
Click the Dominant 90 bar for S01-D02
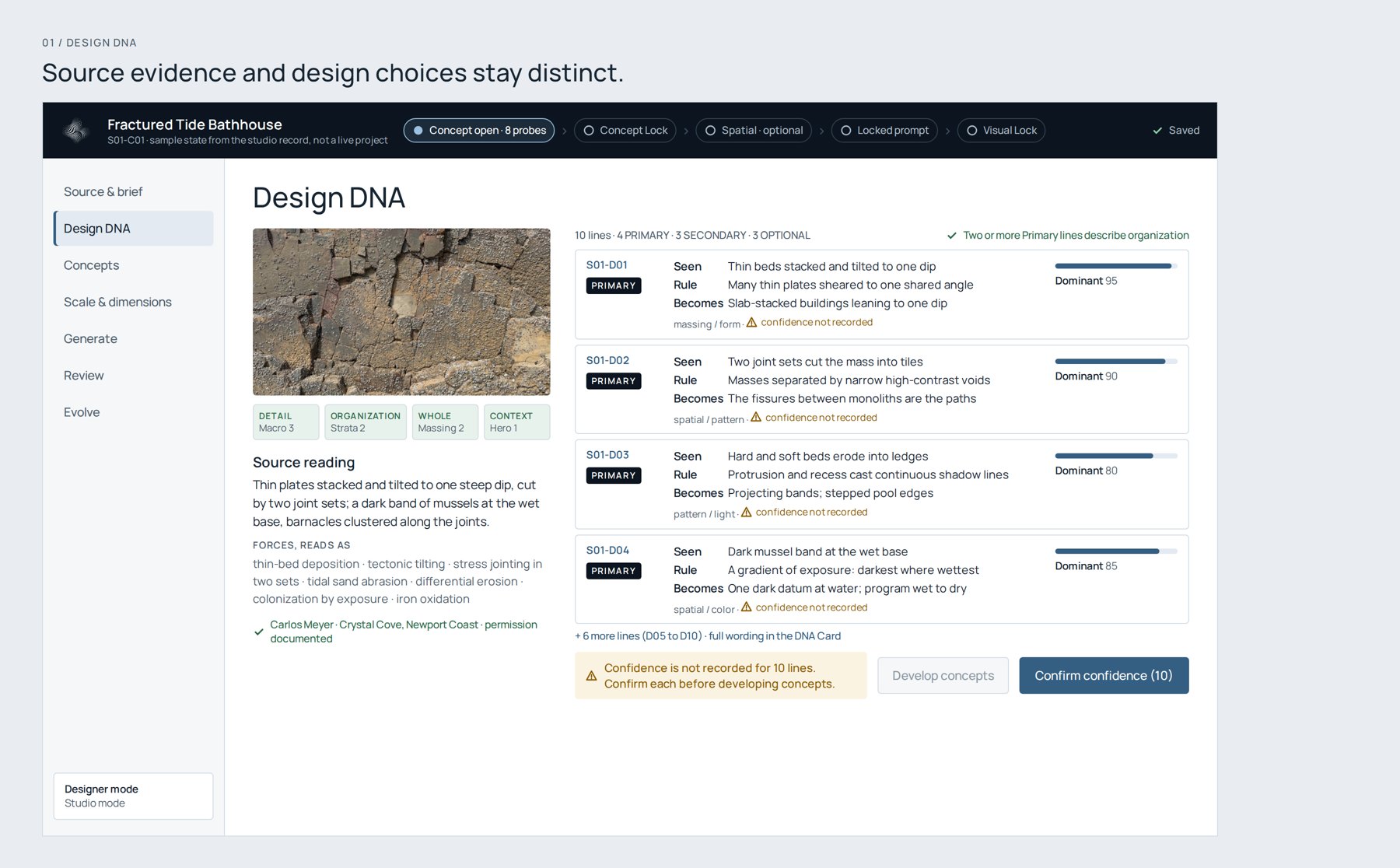click(1116, 361)
